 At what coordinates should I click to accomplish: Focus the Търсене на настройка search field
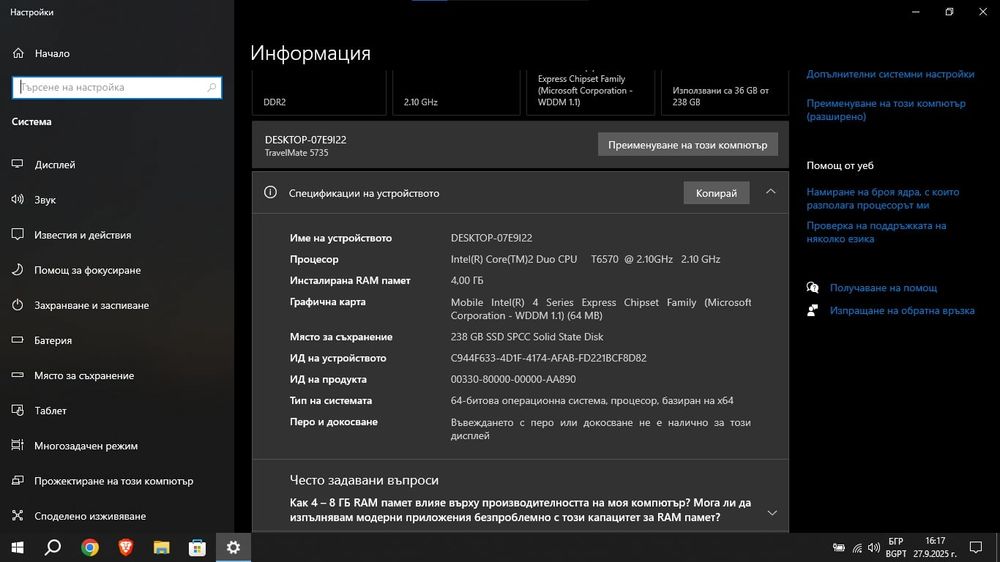point(117,87)
